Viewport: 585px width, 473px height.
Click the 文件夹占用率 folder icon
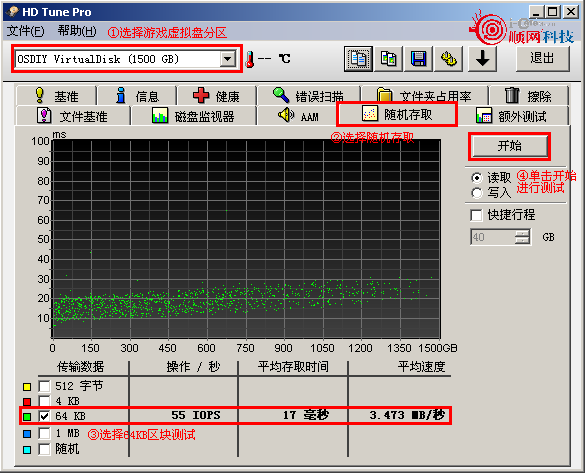[385, 95]
